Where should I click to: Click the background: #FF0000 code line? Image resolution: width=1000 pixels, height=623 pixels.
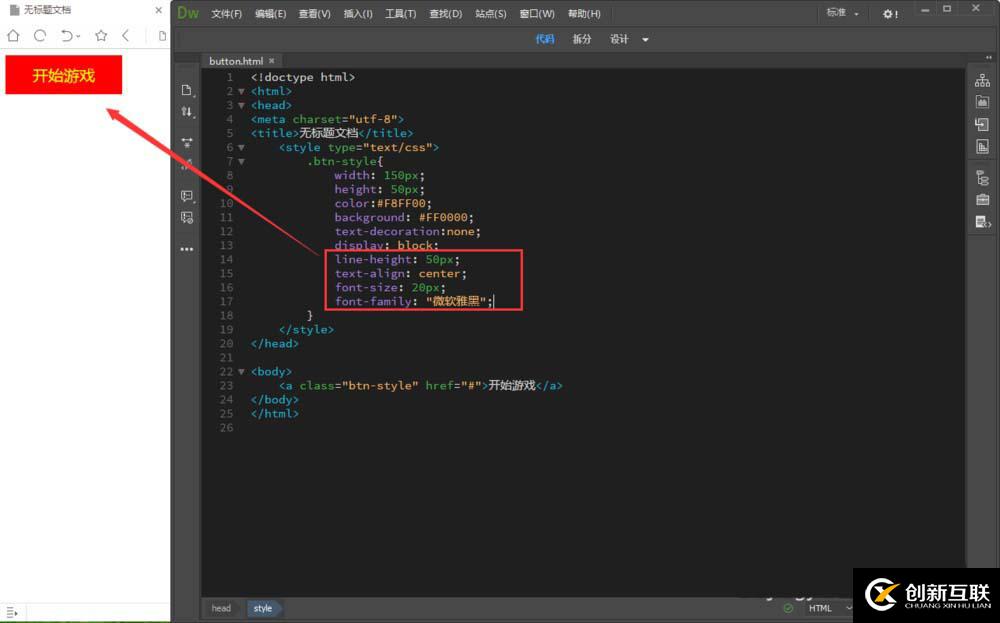pos(404,217)
